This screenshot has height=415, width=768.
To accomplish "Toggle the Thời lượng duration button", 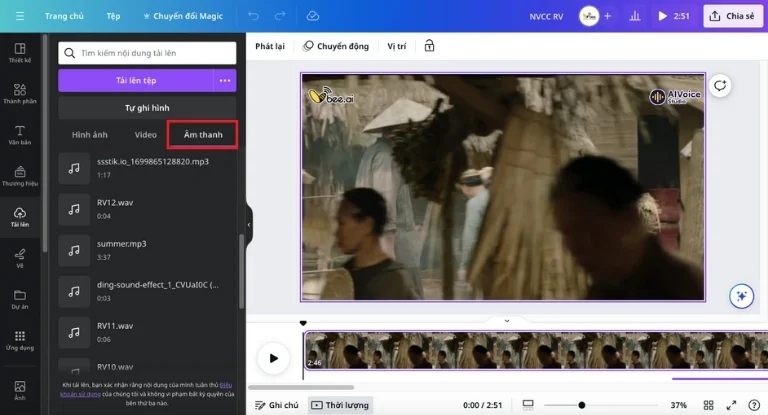I will click(x=340, y=405).
